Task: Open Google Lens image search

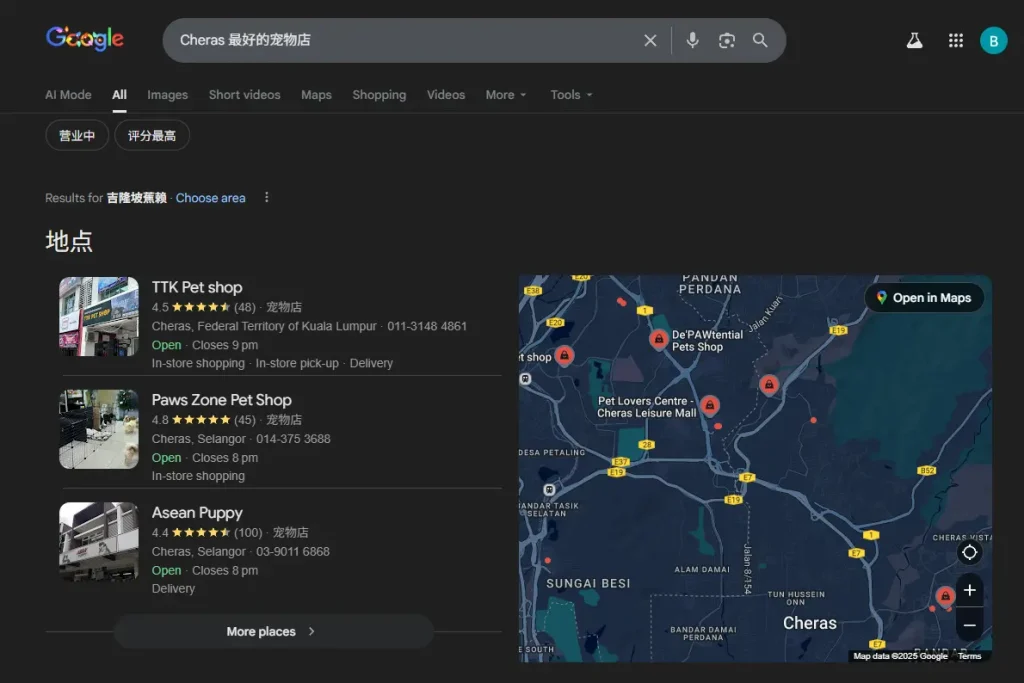Action: (727, 40)
